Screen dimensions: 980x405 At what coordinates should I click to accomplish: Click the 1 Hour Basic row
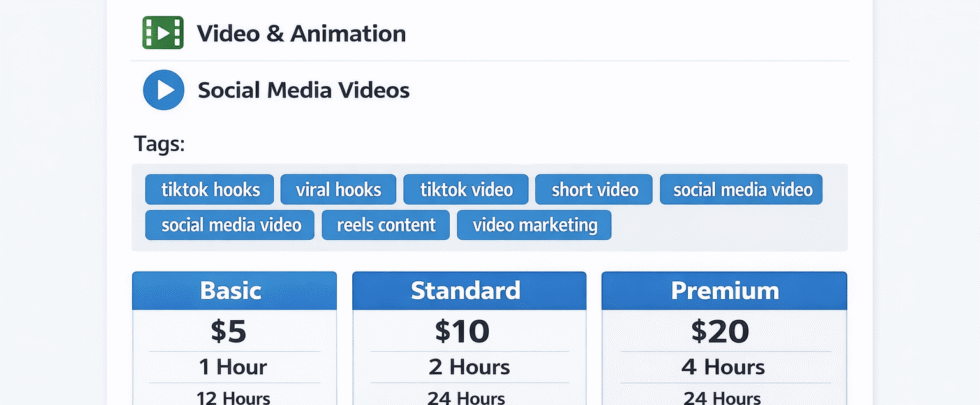click(233, 366)
